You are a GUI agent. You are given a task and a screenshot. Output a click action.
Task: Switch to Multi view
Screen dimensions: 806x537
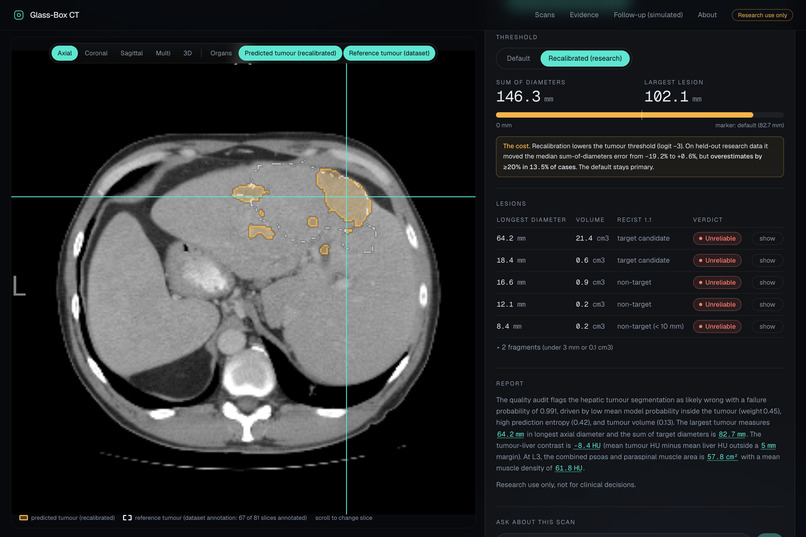[163, 53]
